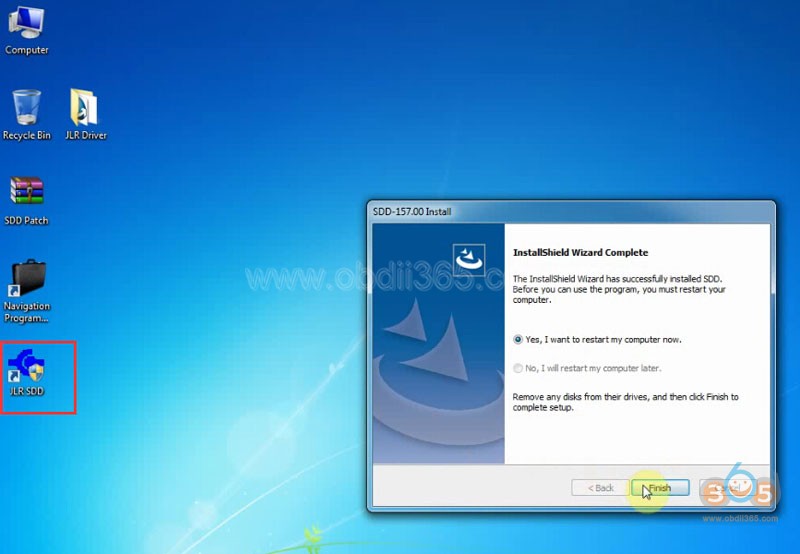The image size is (800, 554).
Task: Click the Back button in installer
Action: 600,488
